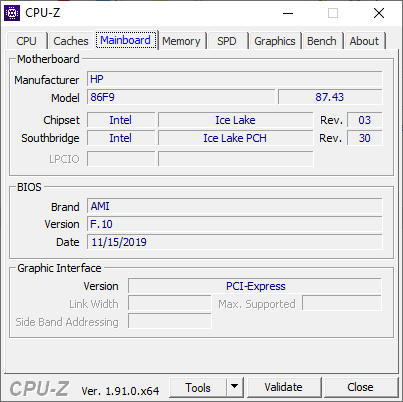Click the empty Max. Supported field

click(x=342, y=304)
